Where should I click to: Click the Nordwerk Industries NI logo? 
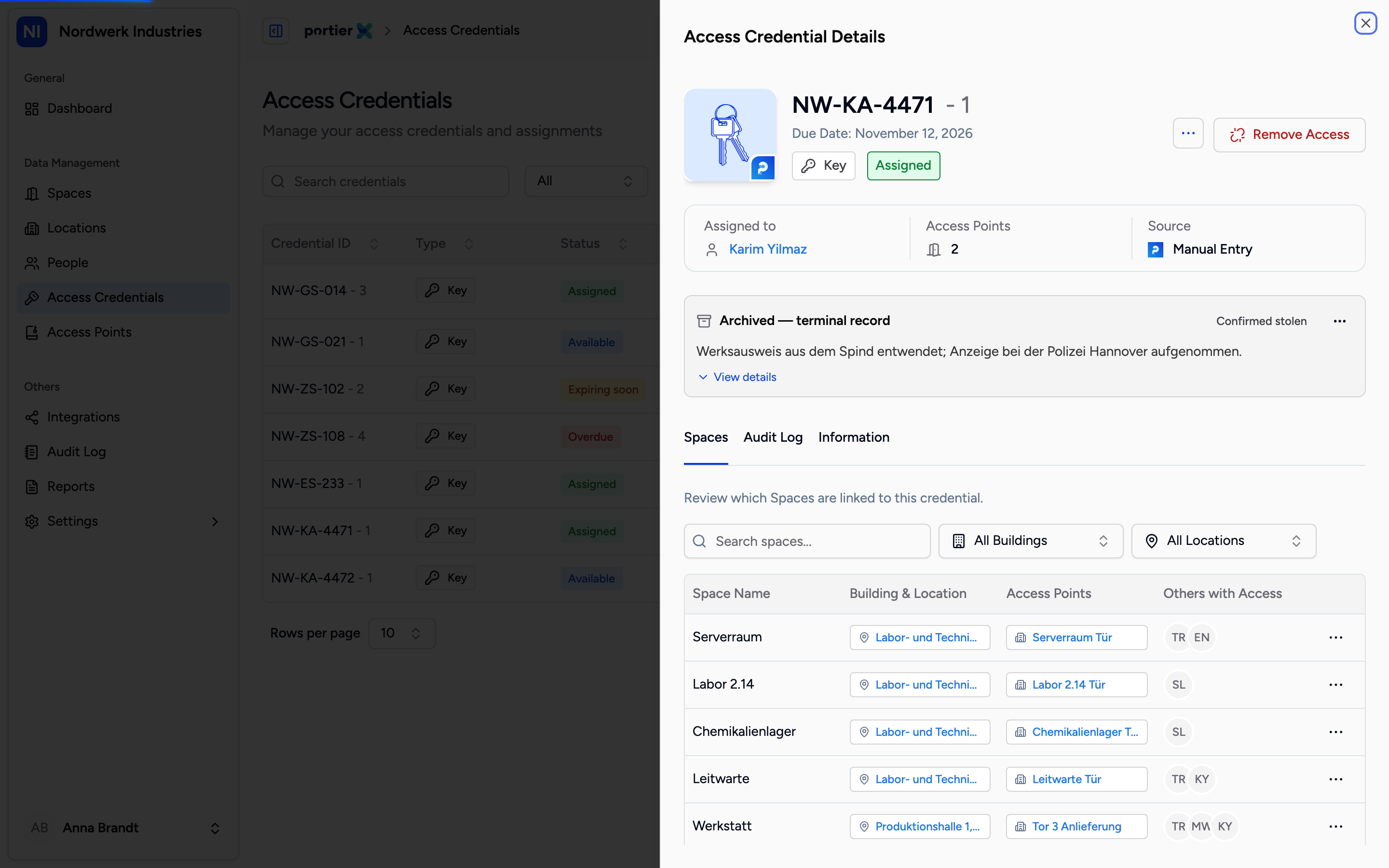tap(31, 31)
